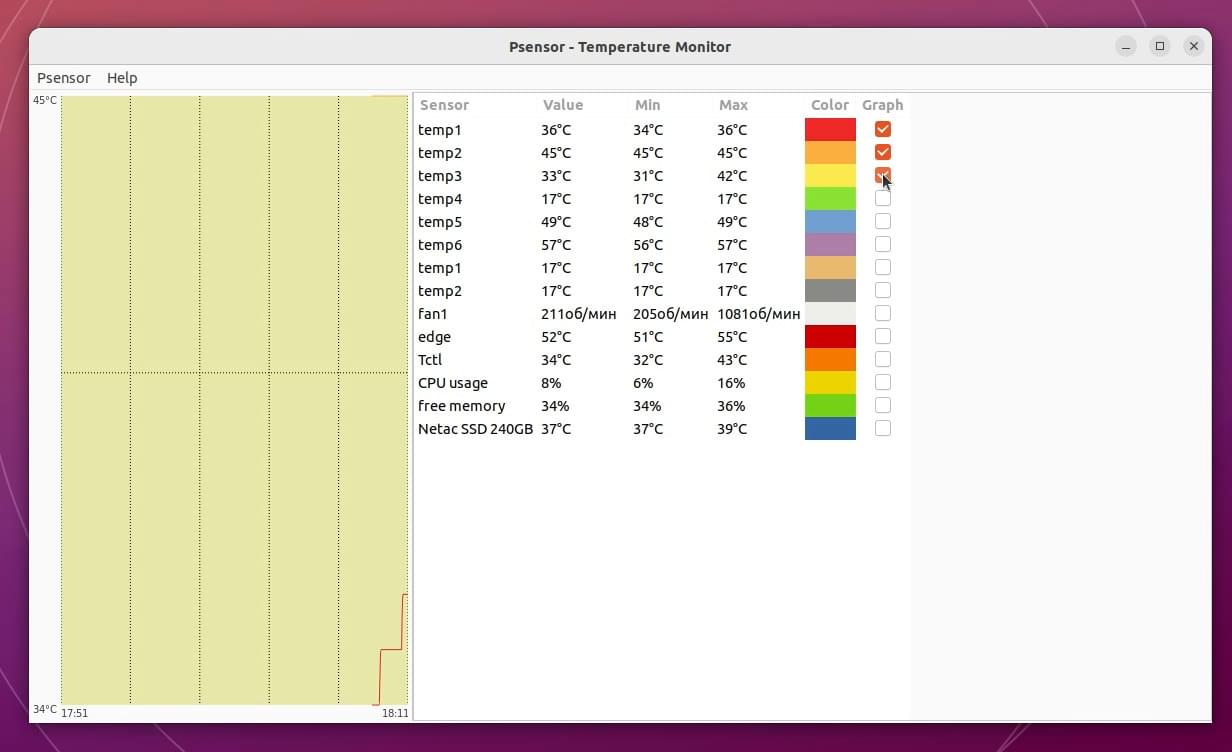Open the Psensor menu
The width and height of the screenshot is (1232, 752).
tap(64, 78)
